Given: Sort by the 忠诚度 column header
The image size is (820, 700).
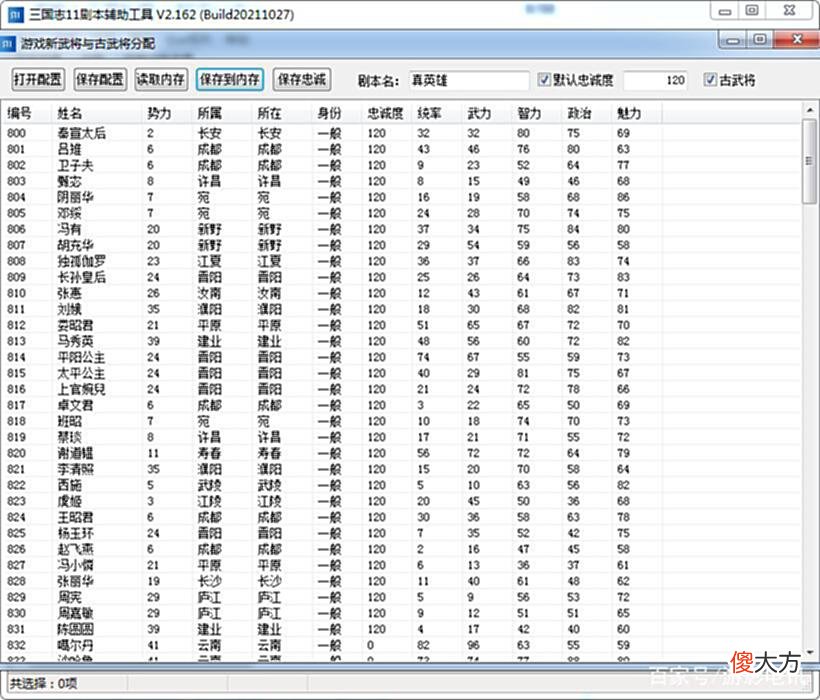Looking at the screenshot, I should point(388,113).
